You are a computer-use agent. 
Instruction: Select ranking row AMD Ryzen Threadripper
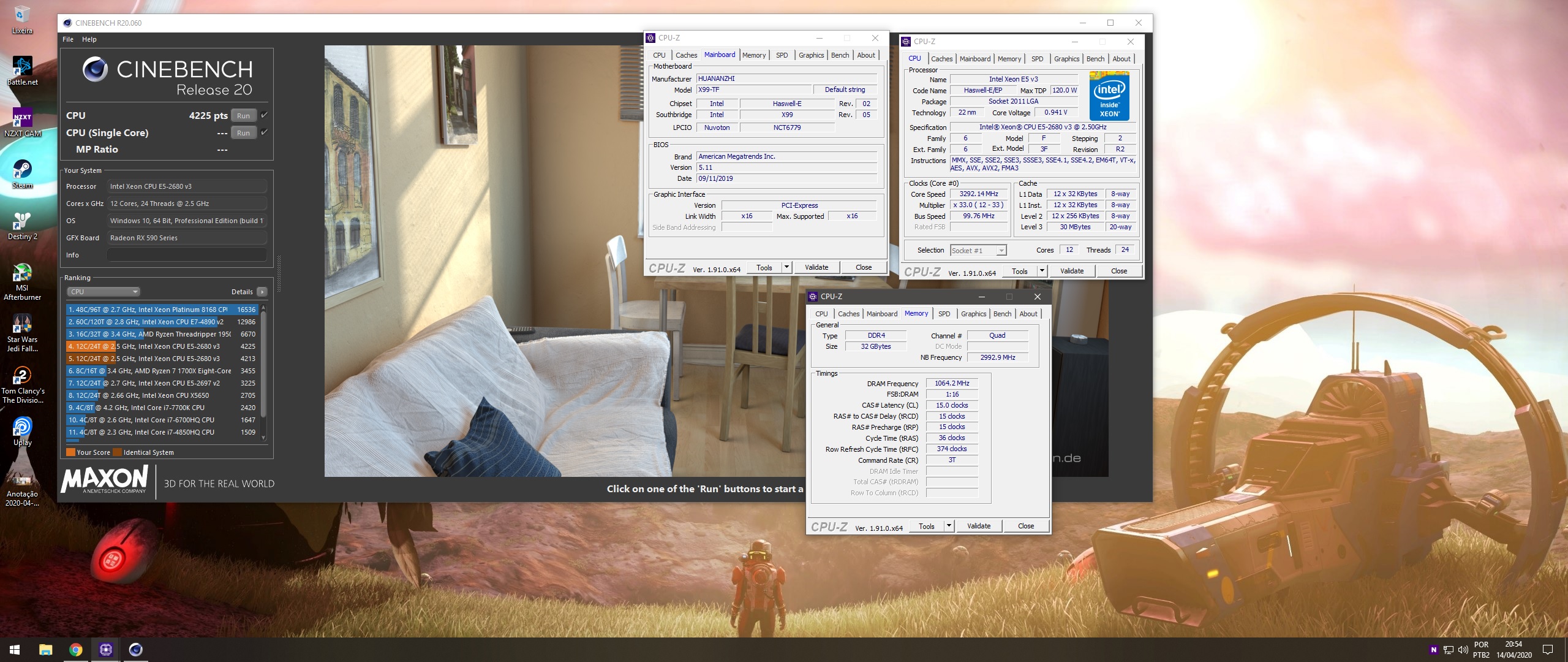coord(162,334)
